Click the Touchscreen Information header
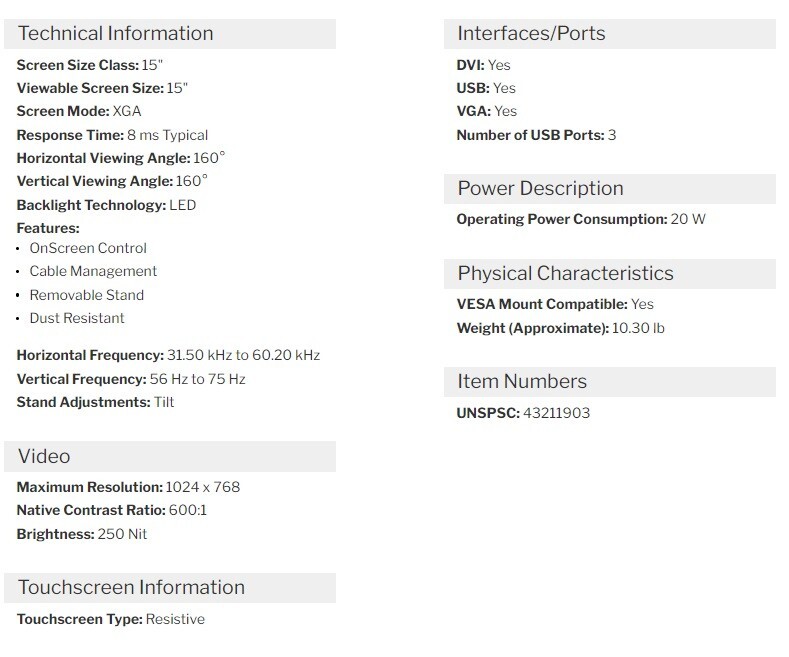Screen dimensions: 789x657 coord(170,588)
